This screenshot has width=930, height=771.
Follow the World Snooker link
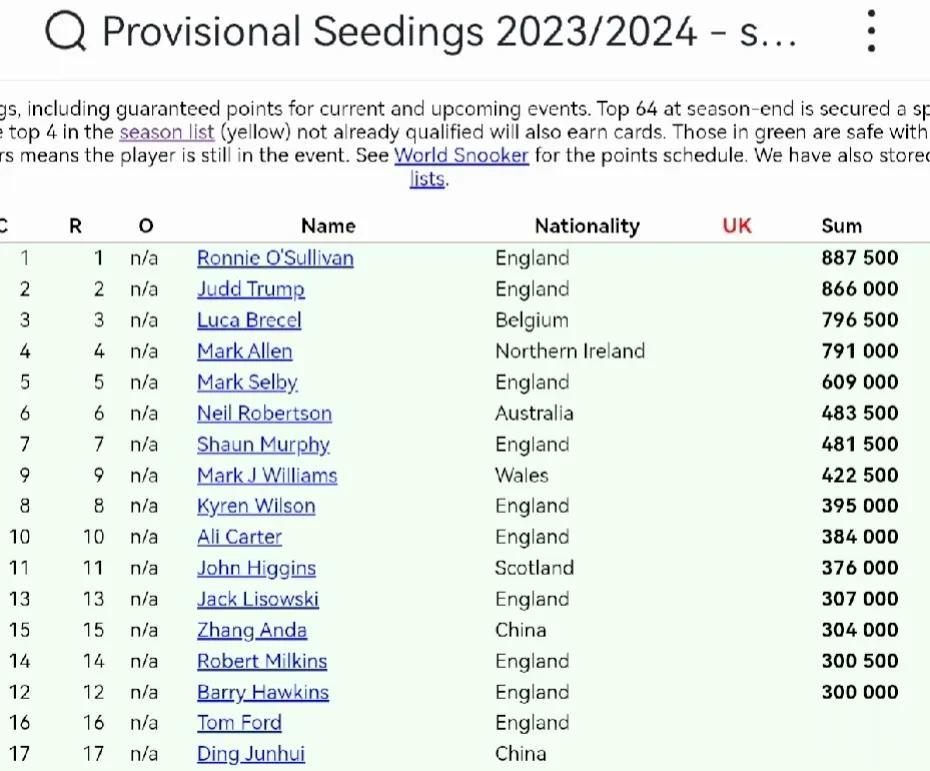[461, 155]
